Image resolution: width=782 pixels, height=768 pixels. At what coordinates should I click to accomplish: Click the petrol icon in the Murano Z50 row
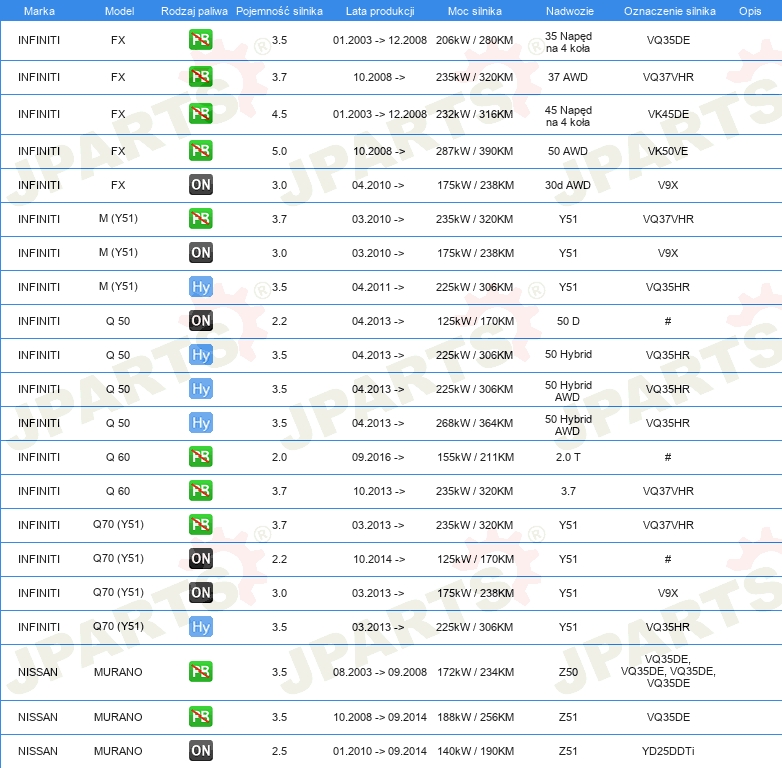click(x=201, y=672)
